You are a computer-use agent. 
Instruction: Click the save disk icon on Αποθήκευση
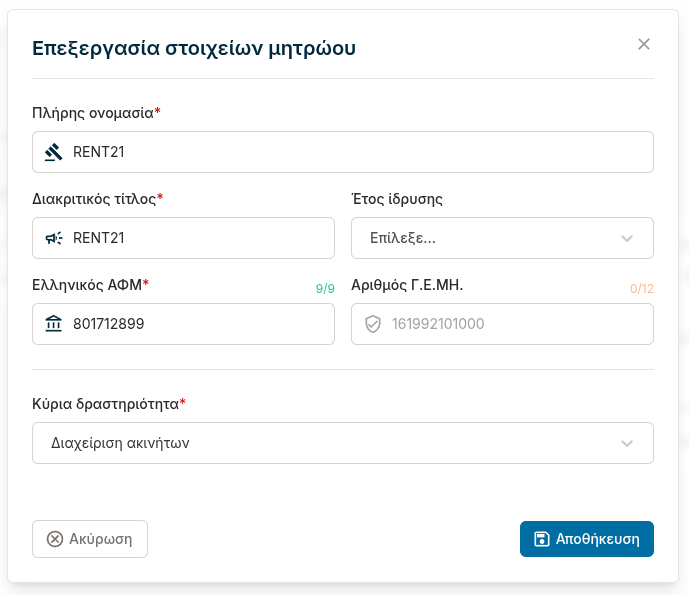click(x=541, y=539)
